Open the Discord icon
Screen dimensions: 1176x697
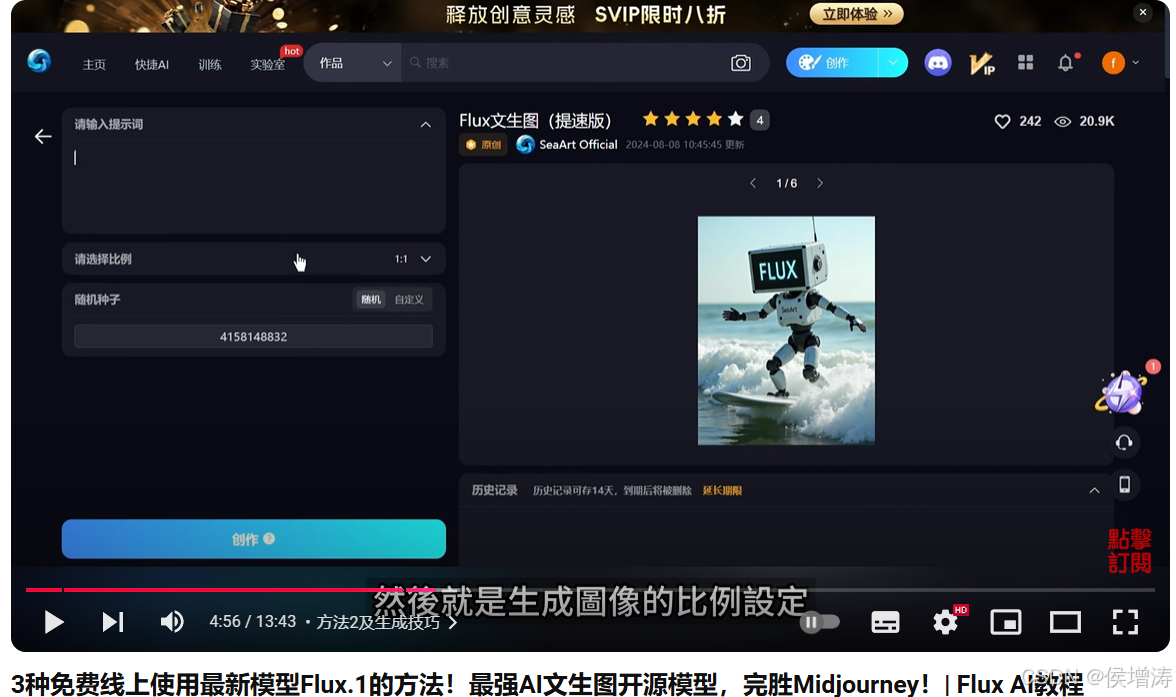click(x=938, y=63)
